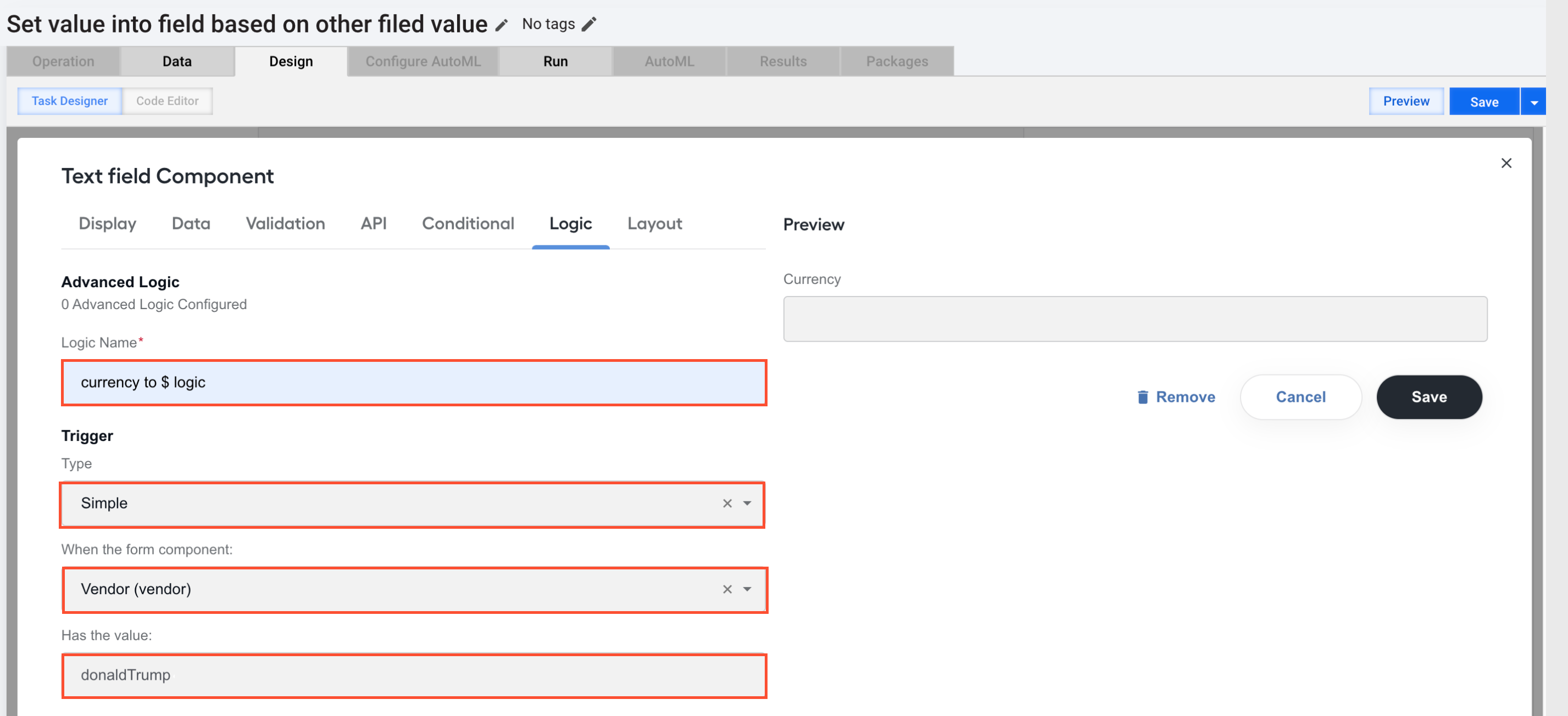The width and height of the screenshot is (1568, 716).
Task: Cancel the component edits
Action: click(1300, 397)
